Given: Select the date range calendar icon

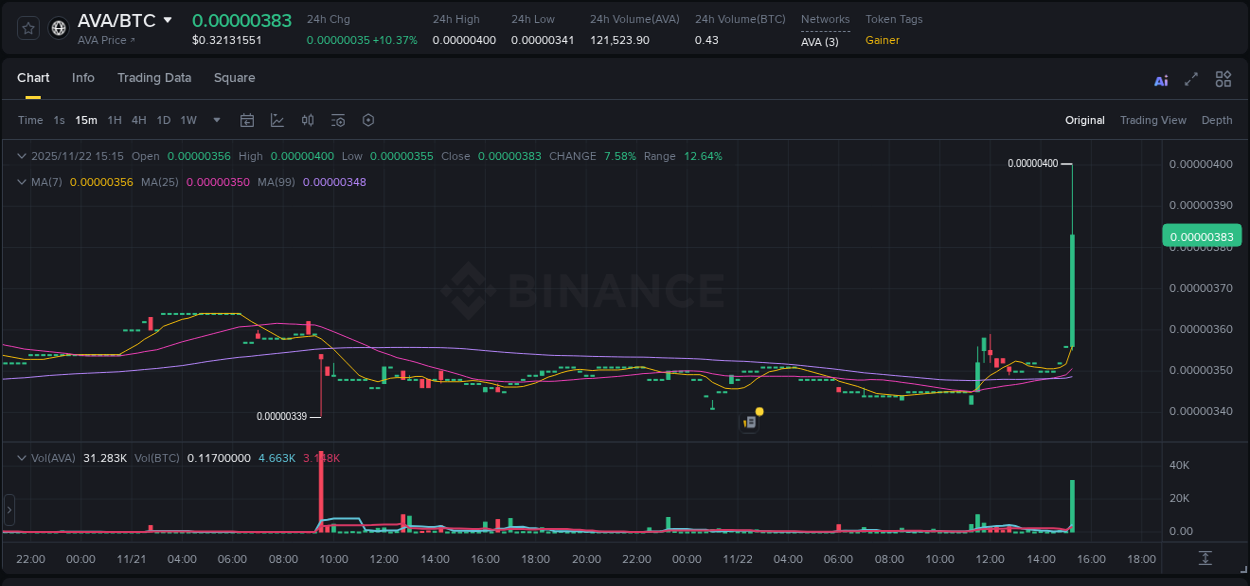Looking at the screenshot, I should point(247,119).
